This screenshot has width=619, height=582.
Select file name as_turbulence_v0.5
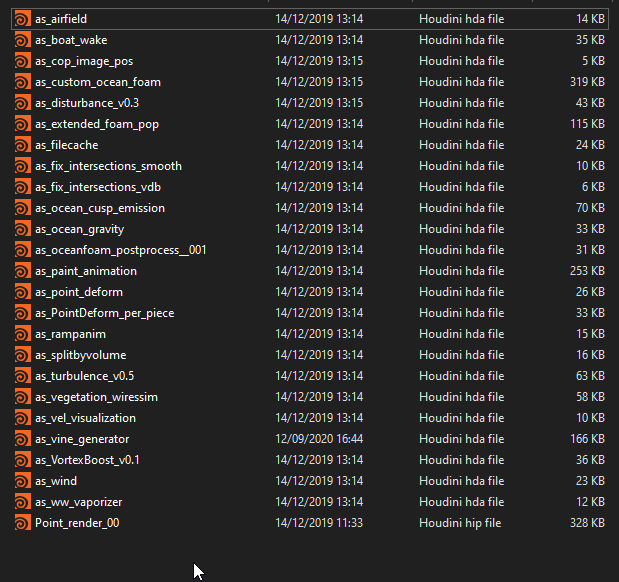(x=84, y=376)
